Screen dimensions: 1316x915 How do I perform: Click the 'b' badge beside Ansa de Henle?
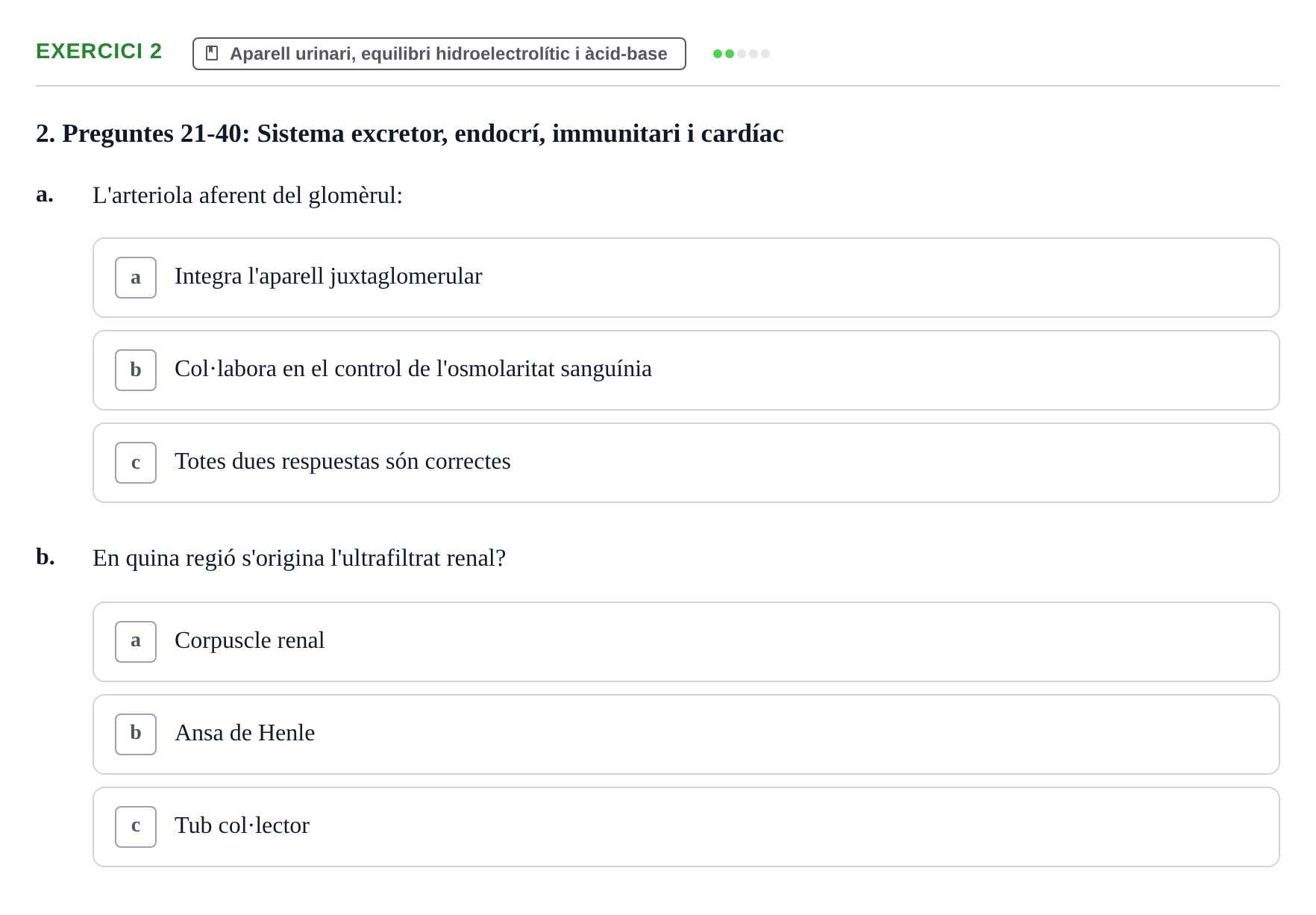[x=136, y=734]
